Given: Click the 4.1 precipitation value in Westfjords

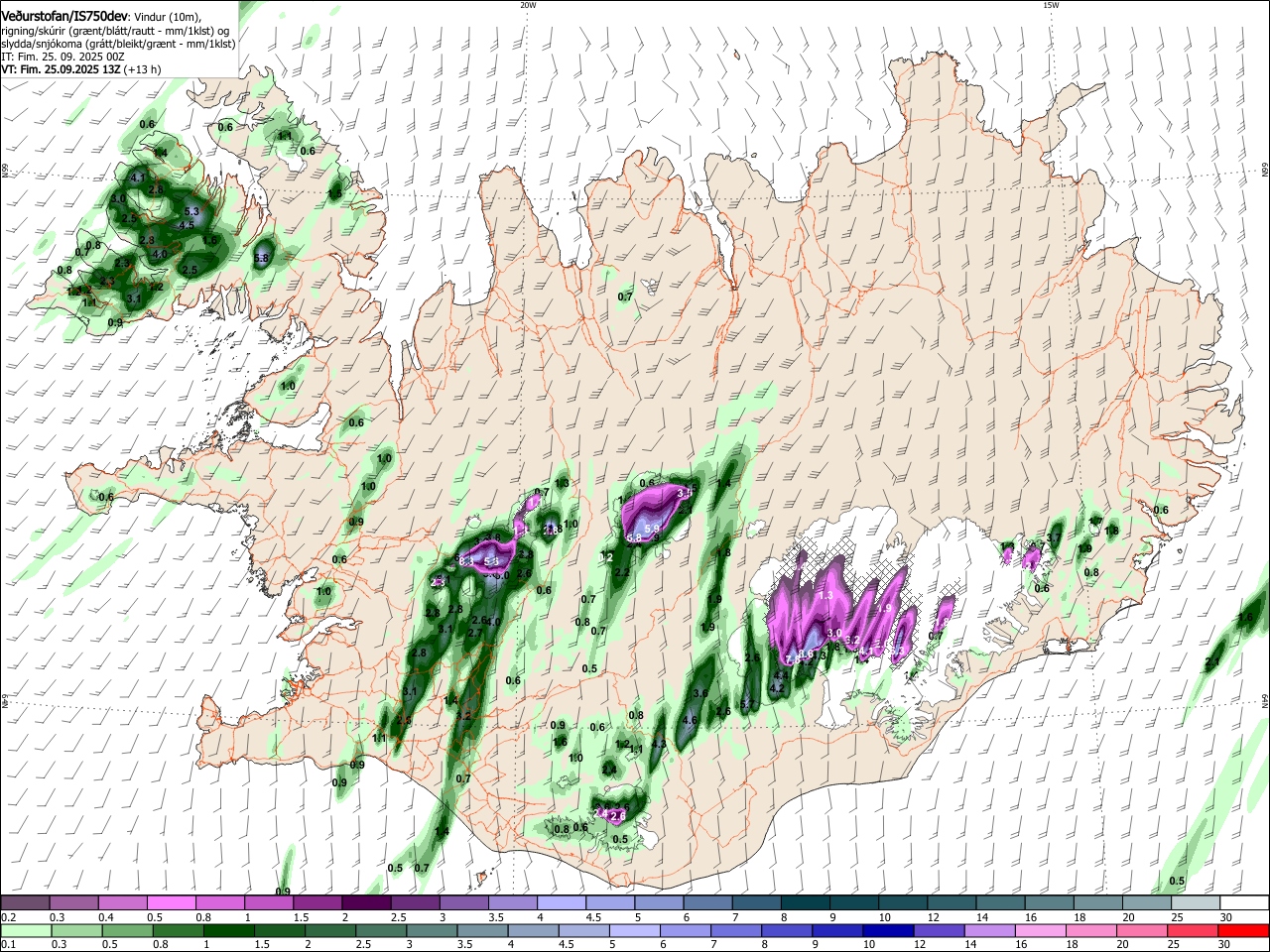Looking at the screenshot, I should (138, 178).
